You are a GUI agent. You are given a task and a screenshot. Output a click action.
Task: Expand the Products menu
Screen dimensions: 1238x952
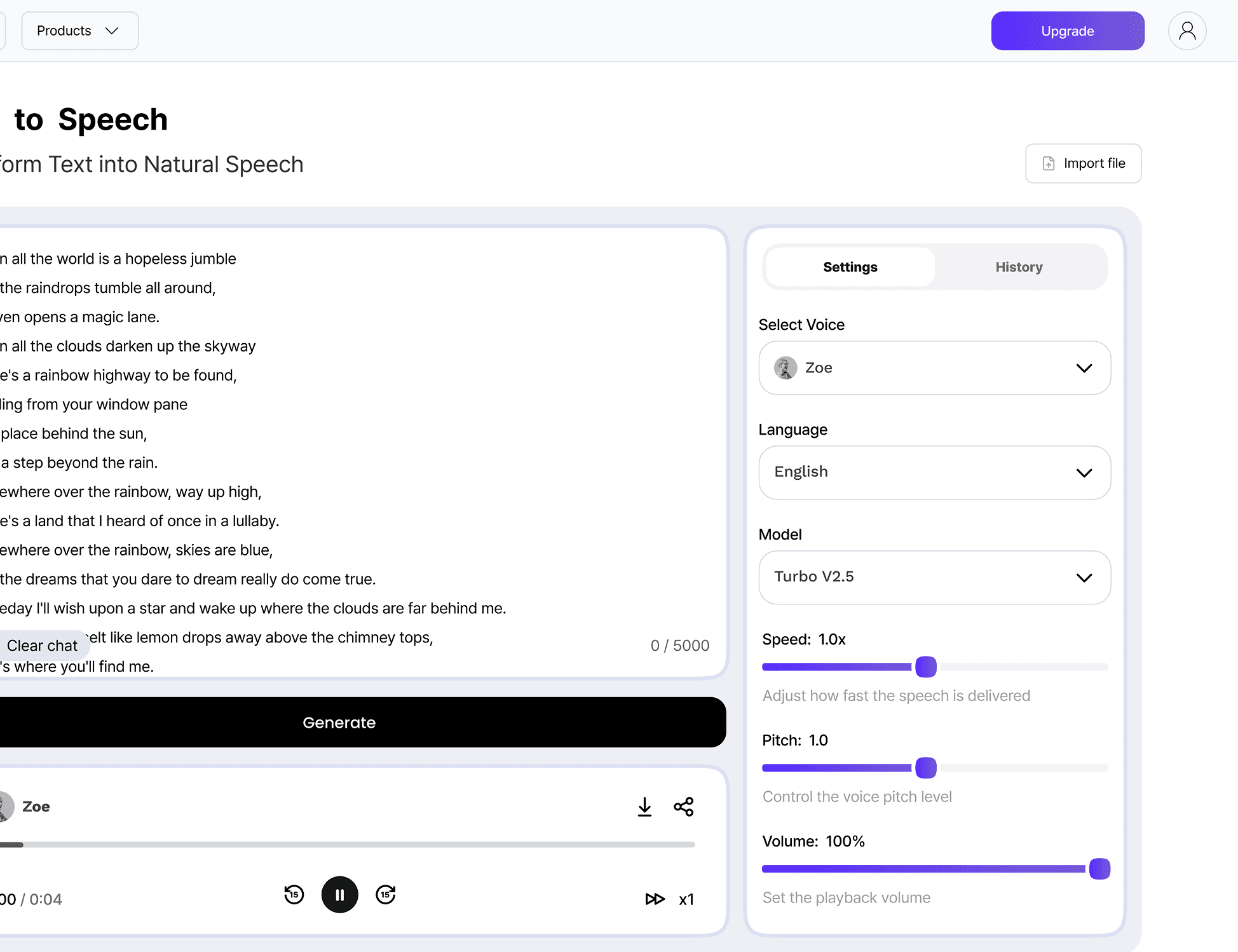(79, 31)
